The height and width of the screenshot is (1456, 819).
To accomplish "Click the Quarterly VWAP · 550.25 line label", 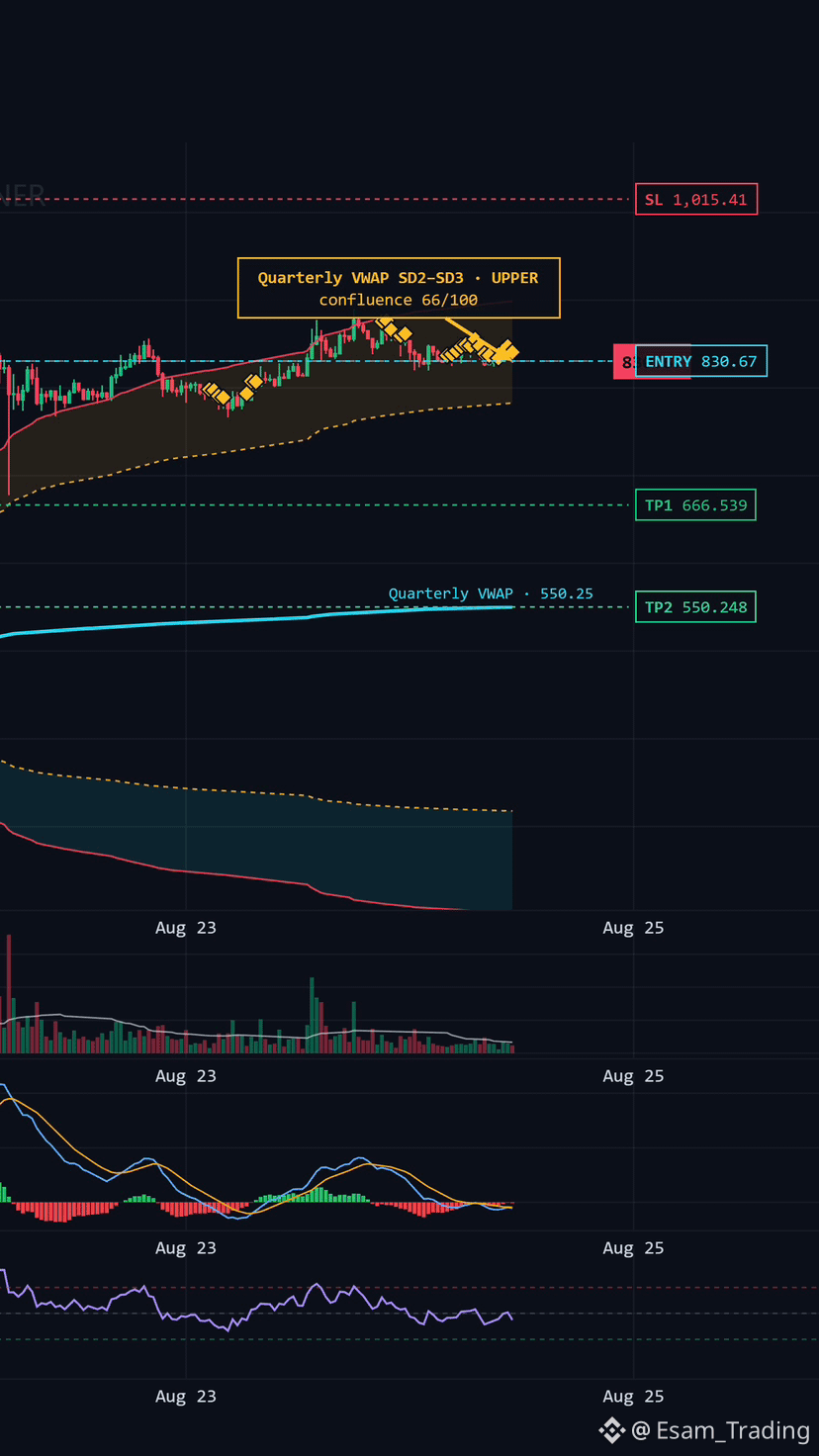I will (x=491, y=593).
